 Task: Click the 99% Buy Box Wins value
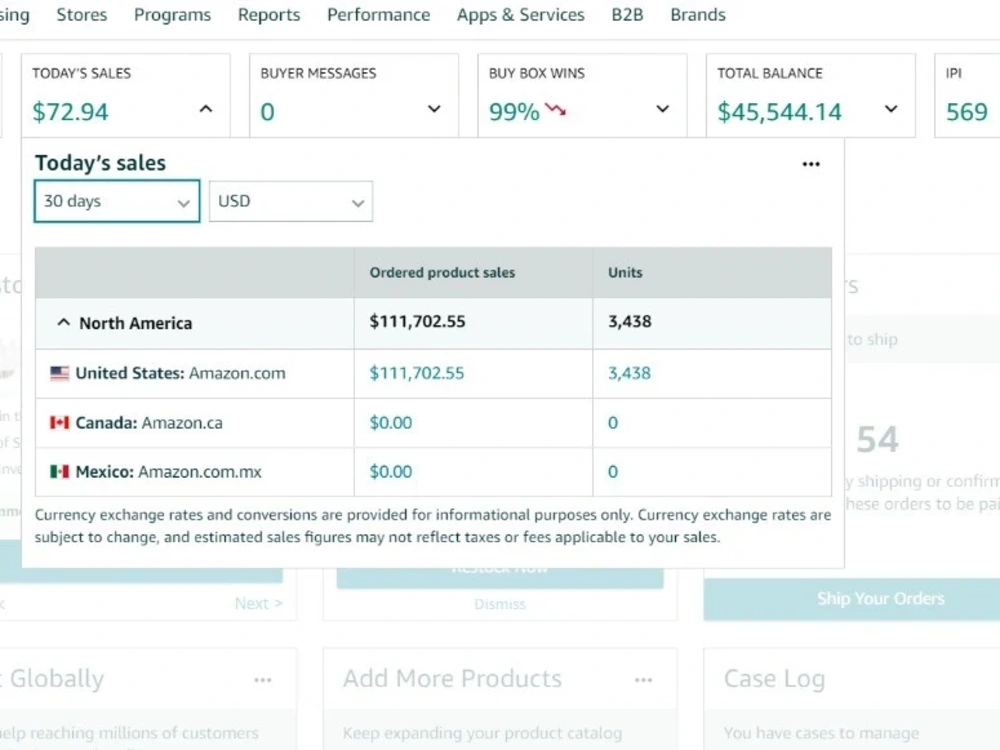pyautogui.click(x=514, y=112)
